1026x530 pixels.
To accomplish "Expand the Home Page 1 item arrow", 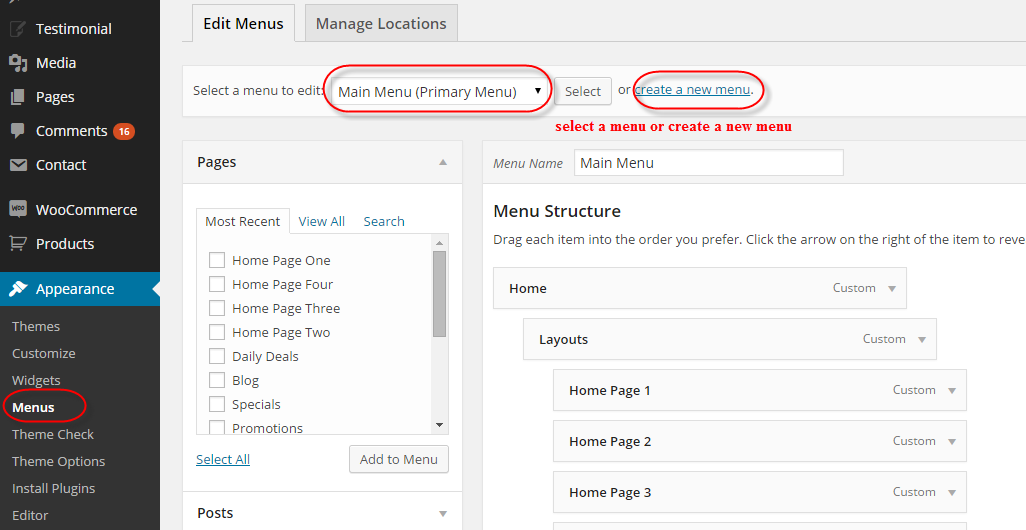I will click(952, 391).
